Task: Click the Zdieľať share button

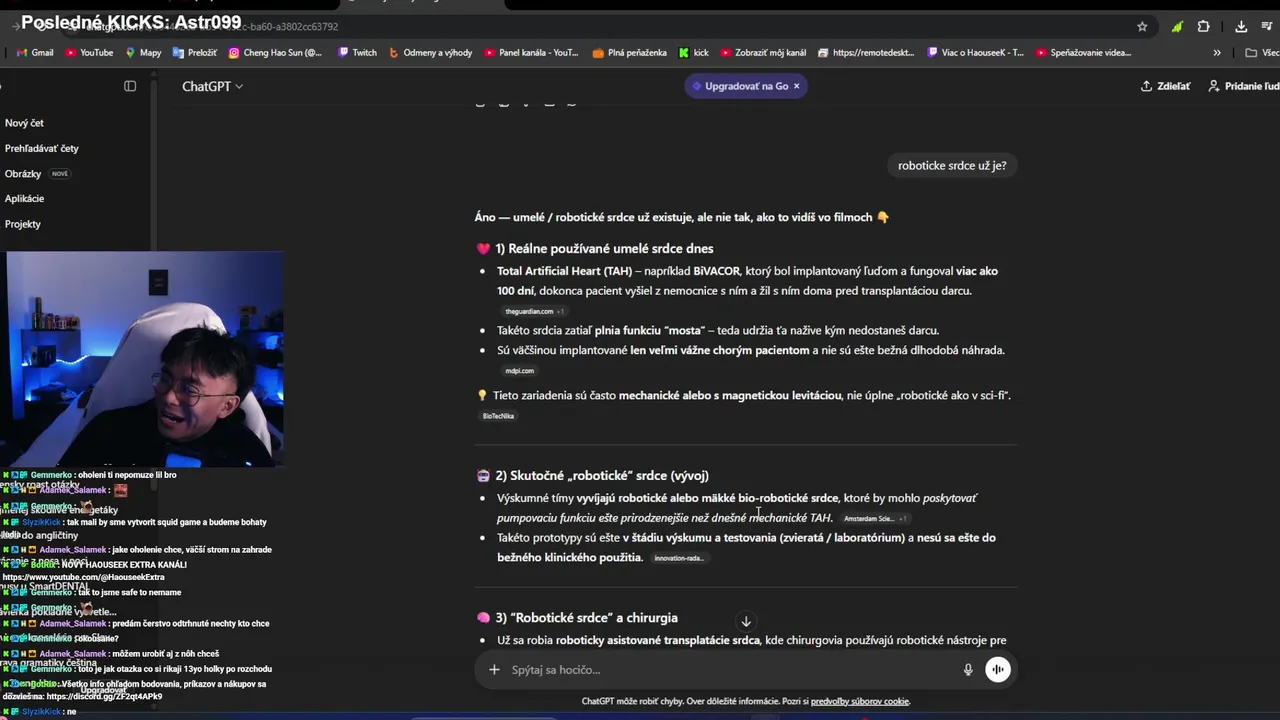Action: click(x=1166, y=86)
